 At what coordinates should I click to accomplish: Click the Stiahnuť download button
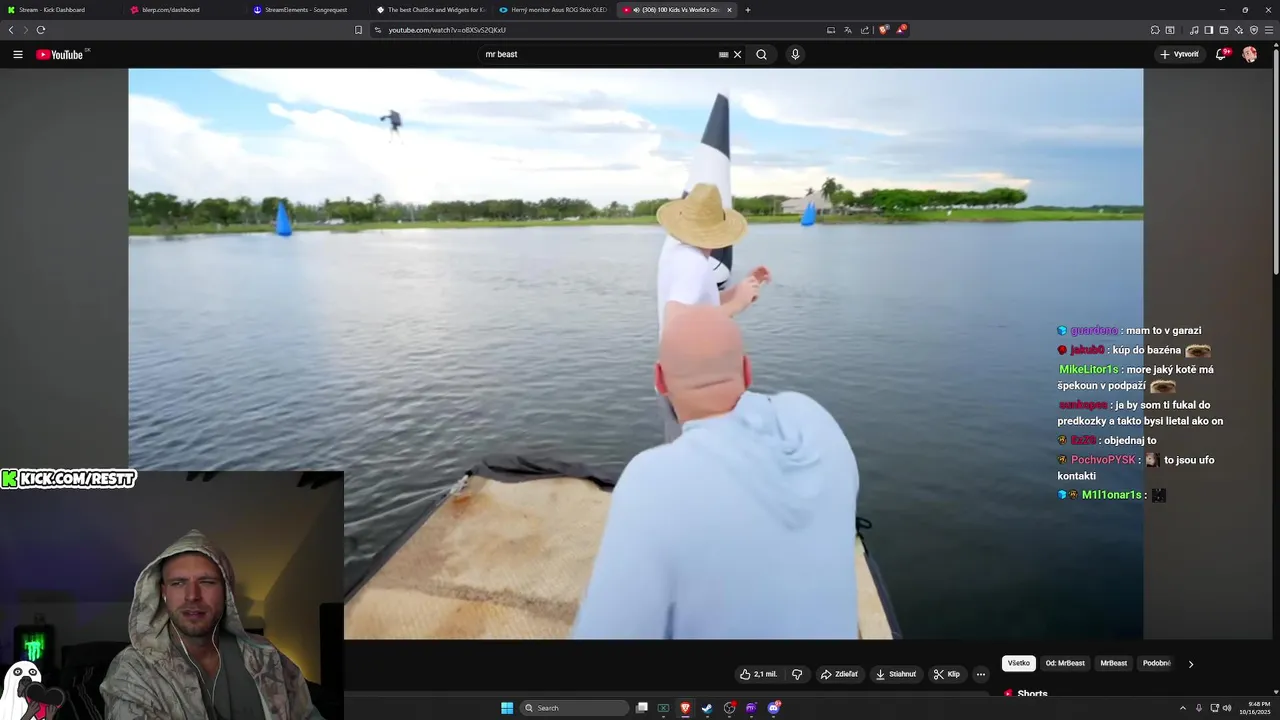pos(895,674)
